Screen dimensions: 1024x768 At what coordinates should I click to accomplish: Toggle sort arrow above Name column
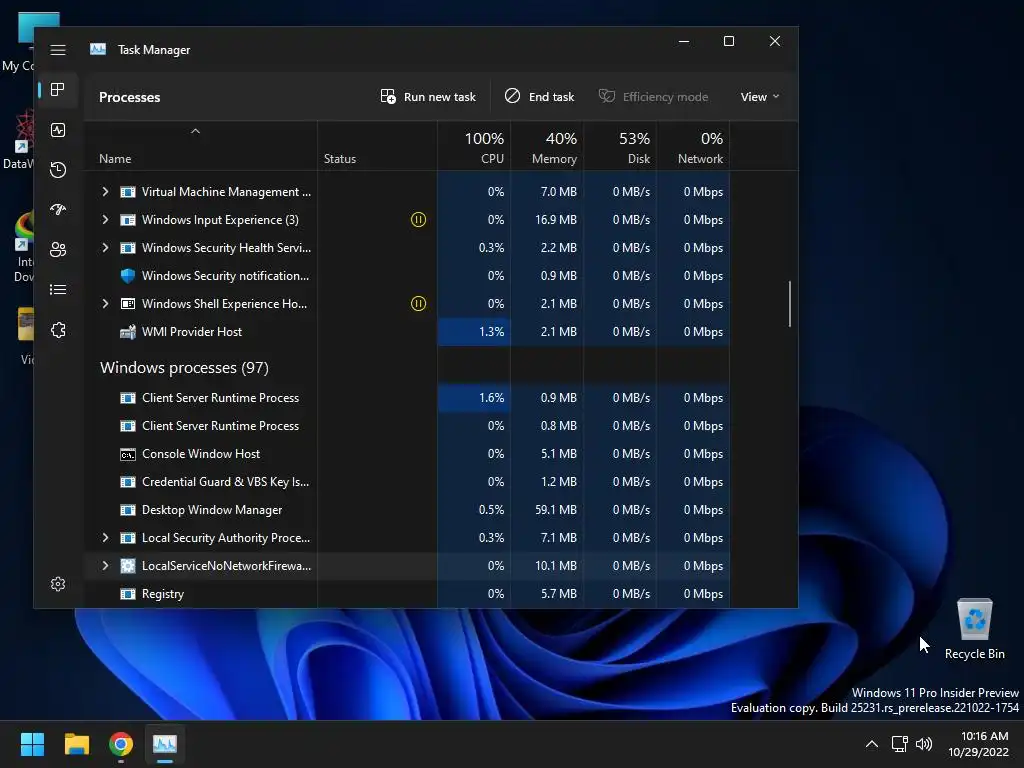tap(195, 131)
